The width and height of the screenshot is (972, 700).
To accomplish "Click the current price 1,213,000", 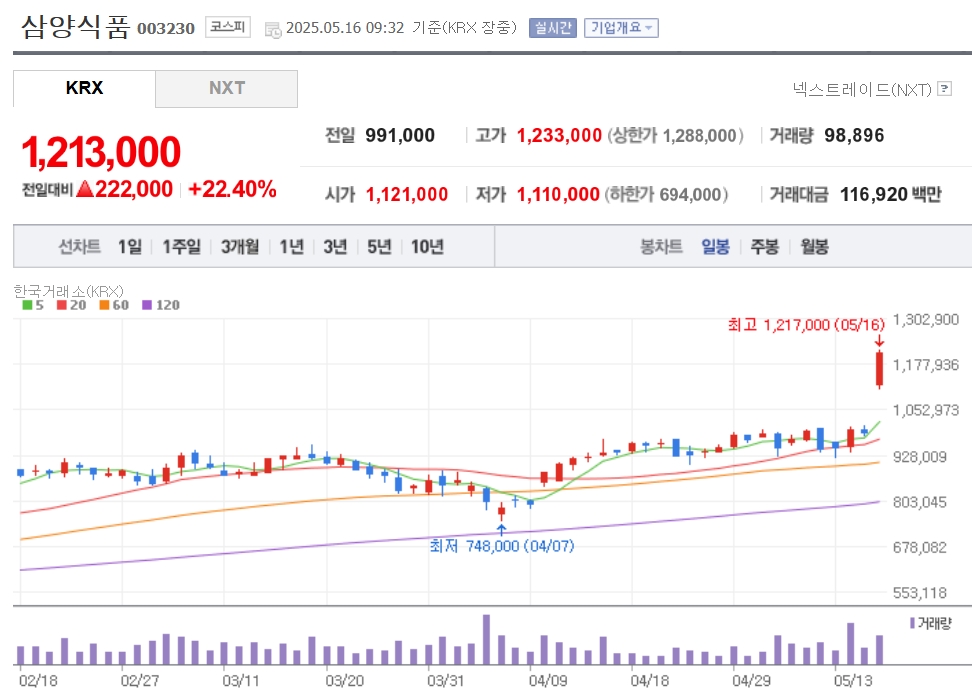I will point(101,152).
